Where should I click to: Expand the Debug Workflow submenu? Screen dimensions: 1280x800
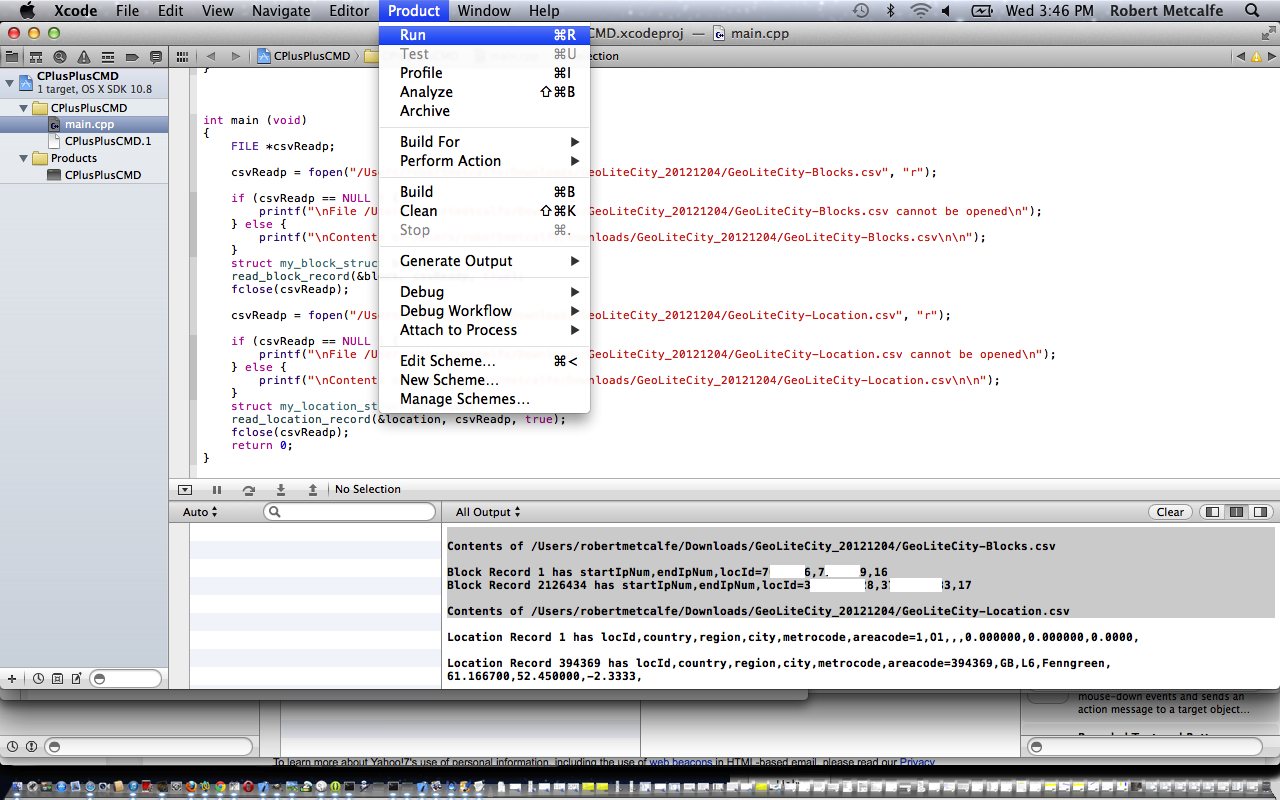485,311
